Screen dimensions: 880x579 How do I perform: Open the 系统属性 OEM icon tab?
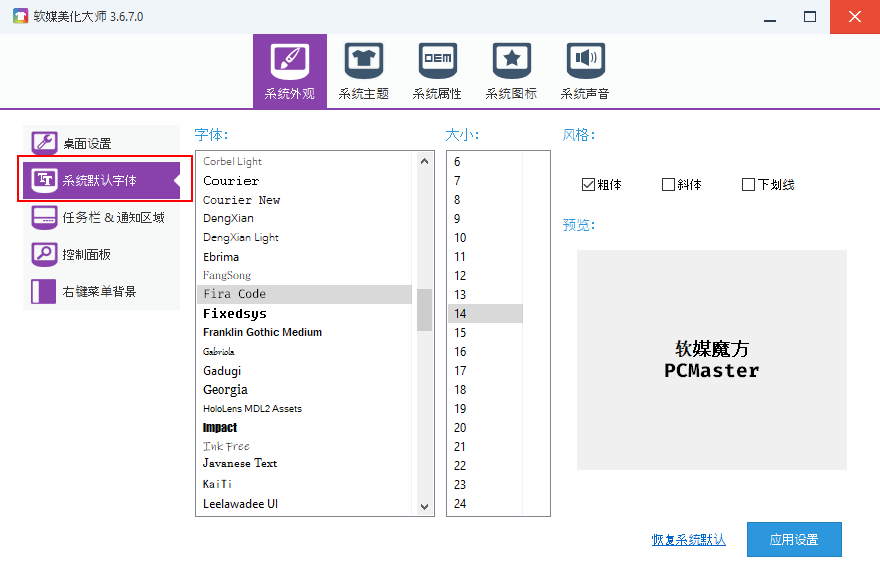tap(437, 62)
